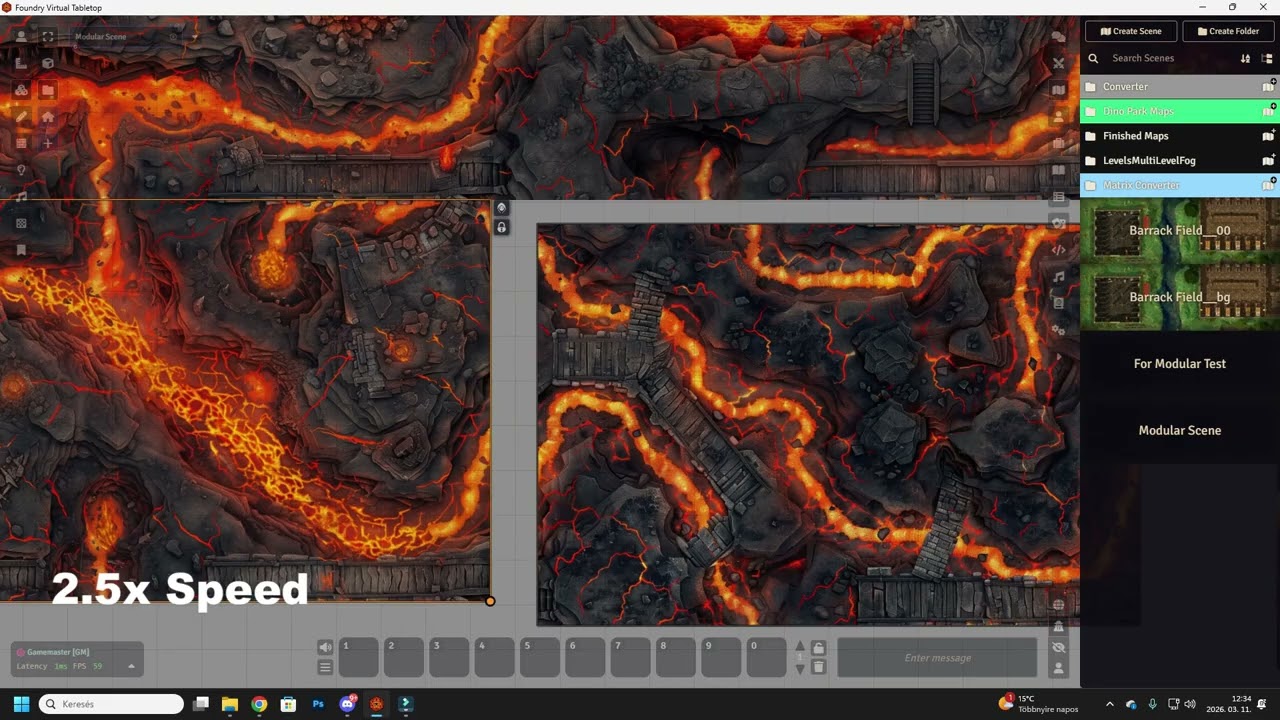Screen dimensions: 1280x720
Task: Create a scene in Matrix Converter folder
Action: (x=1268, y=184)
